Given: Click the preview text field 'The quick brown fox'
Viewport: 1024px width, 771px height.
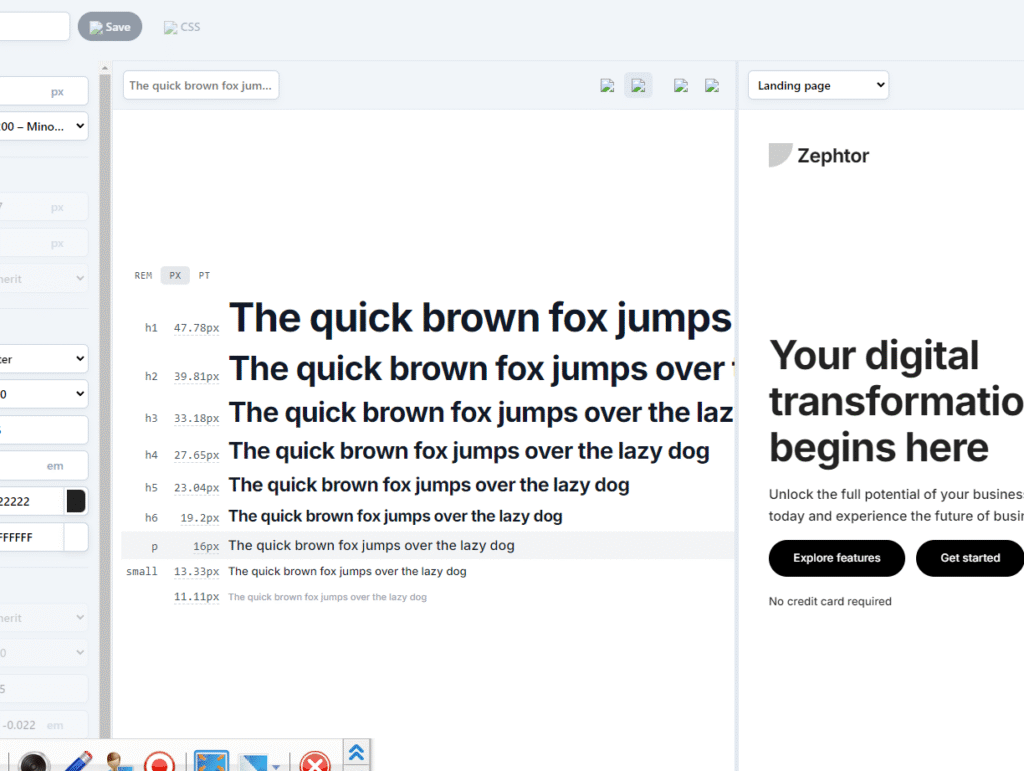Looking at the screenshot, I should (200, 86).
